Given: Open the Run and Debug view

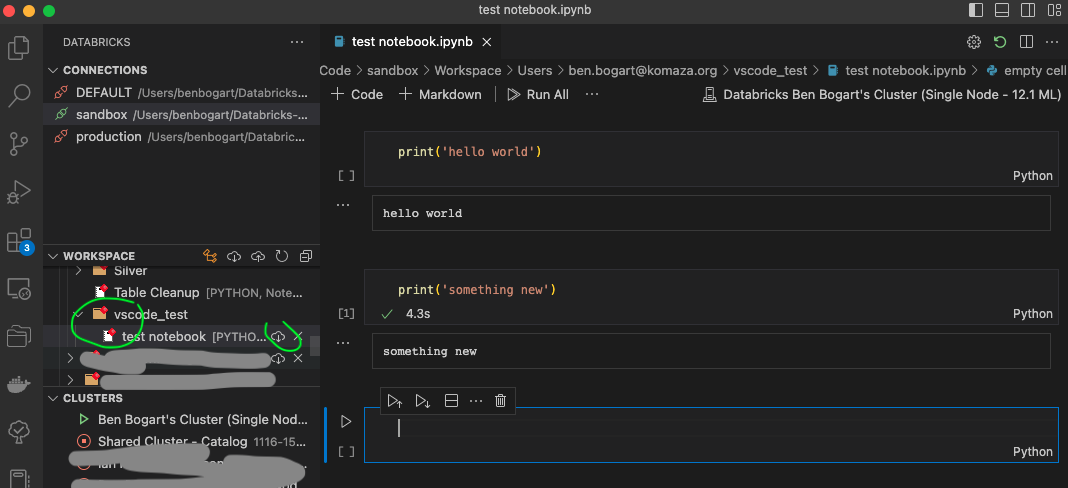Looking at the screenshot, I should (18, 192).
